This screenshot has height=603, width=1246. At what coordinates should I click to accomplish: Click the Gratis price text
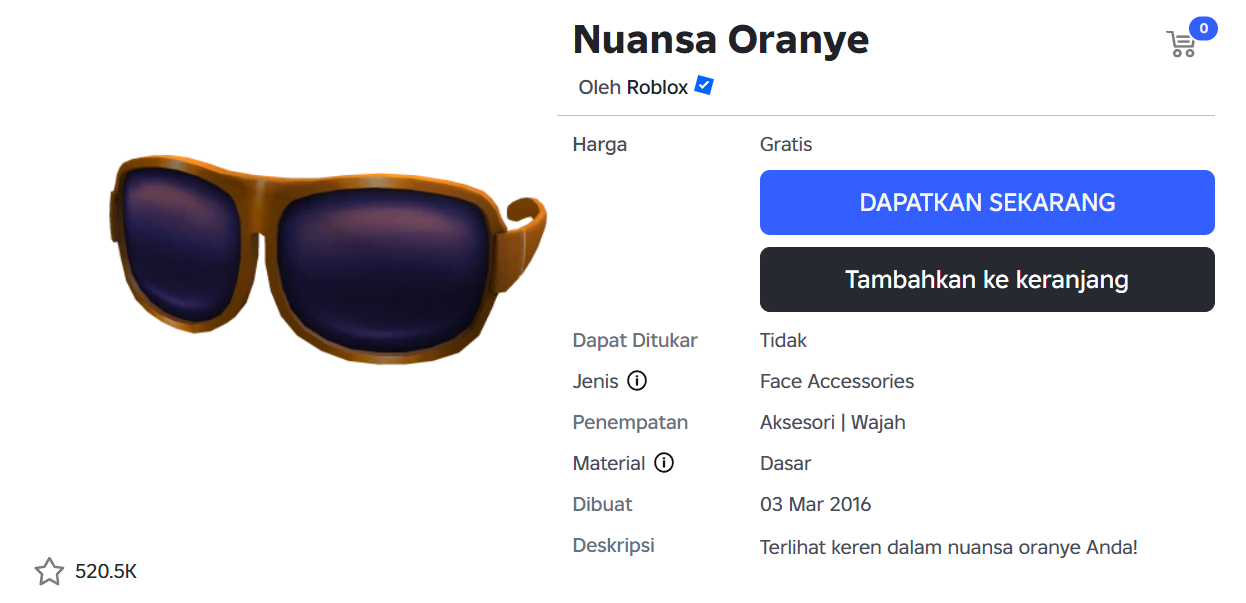785,144
